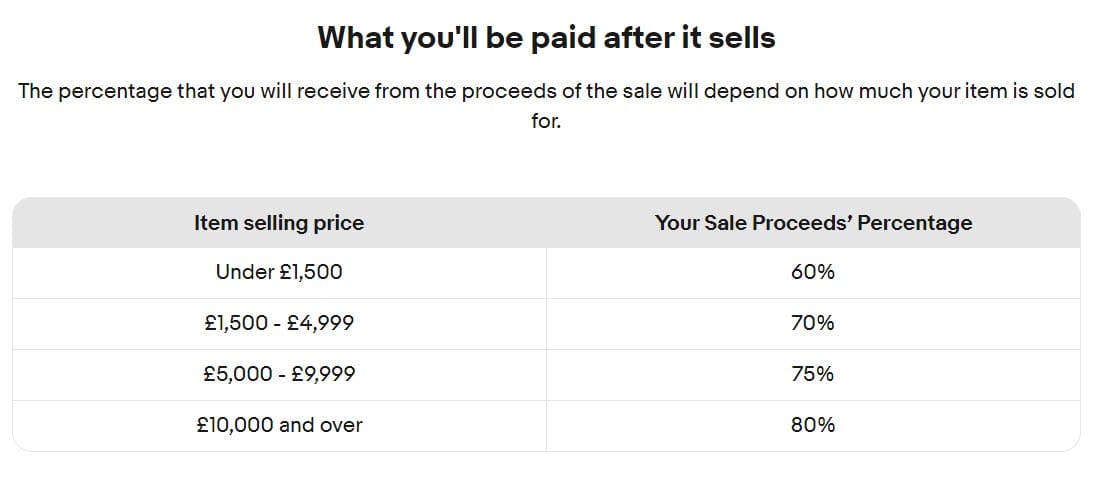Click the 80% percentage cell
The image size is (1098, 501).
click(812, 425)
